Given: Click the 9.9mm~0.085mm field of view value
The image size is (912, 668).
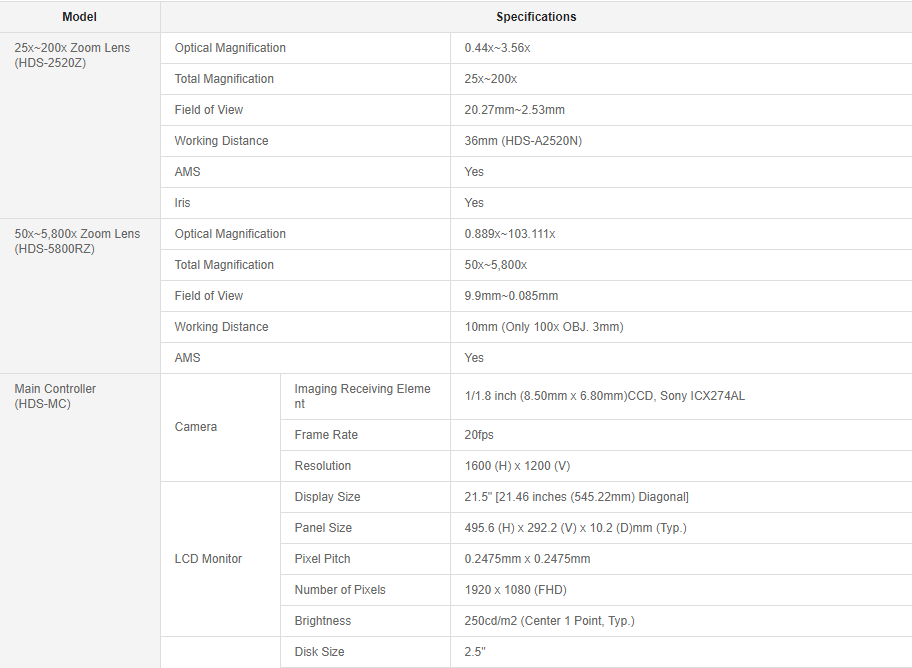Looking at the screenshot, I should click(x=511, y=296).
